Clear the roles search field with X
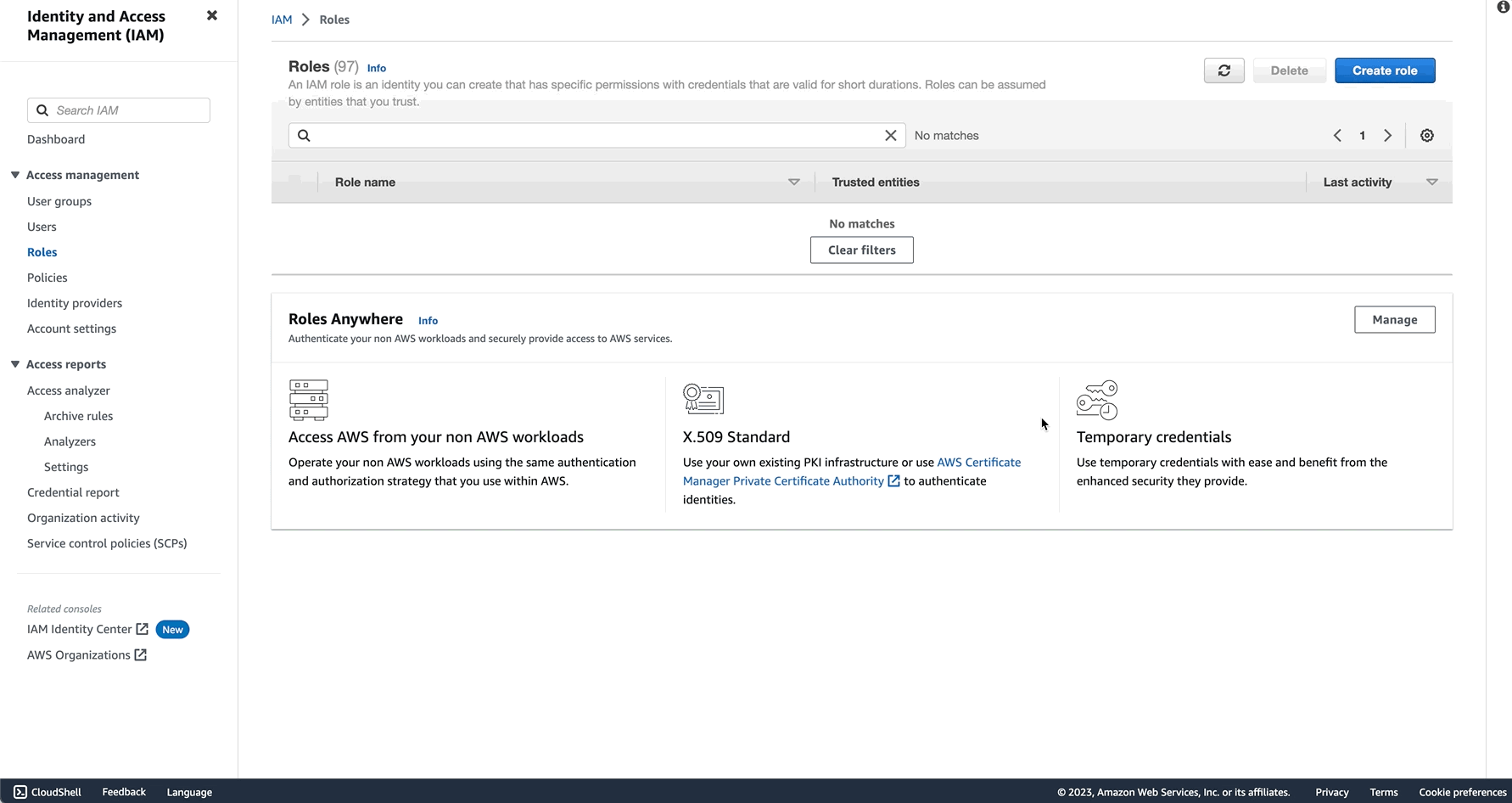This screenshot has height=803, width=1512. [x=891, y=136]
